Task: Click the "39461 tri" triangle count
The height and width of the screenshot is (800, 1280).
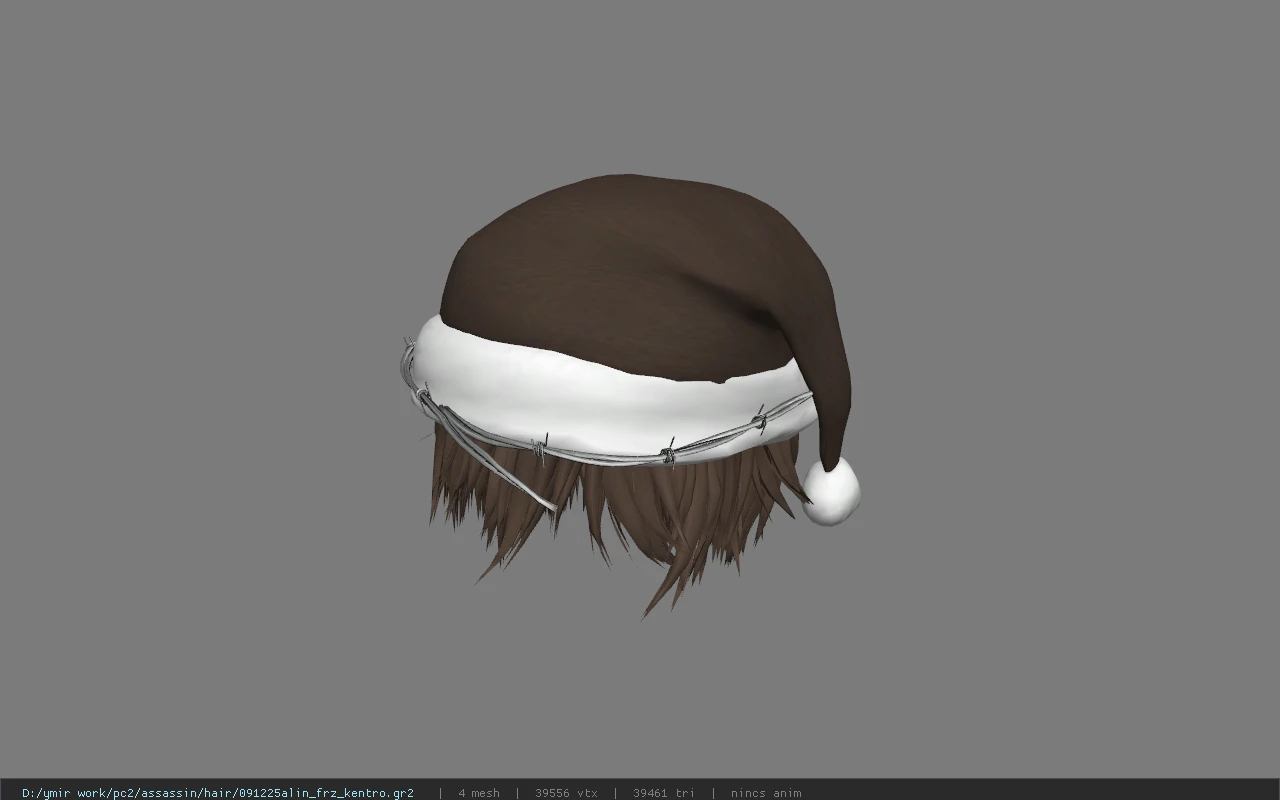Action: coord(664,793)
